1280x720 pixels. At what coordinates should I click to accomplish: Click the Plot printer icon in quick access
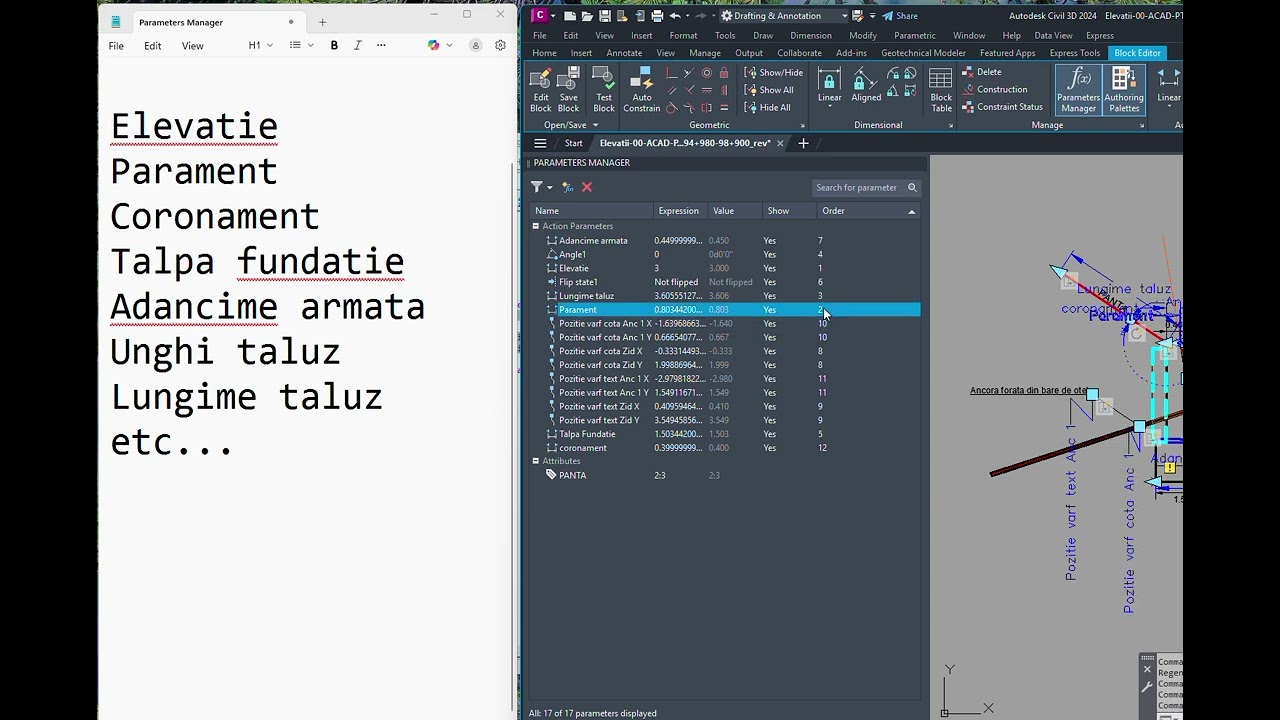click(657, 16)
